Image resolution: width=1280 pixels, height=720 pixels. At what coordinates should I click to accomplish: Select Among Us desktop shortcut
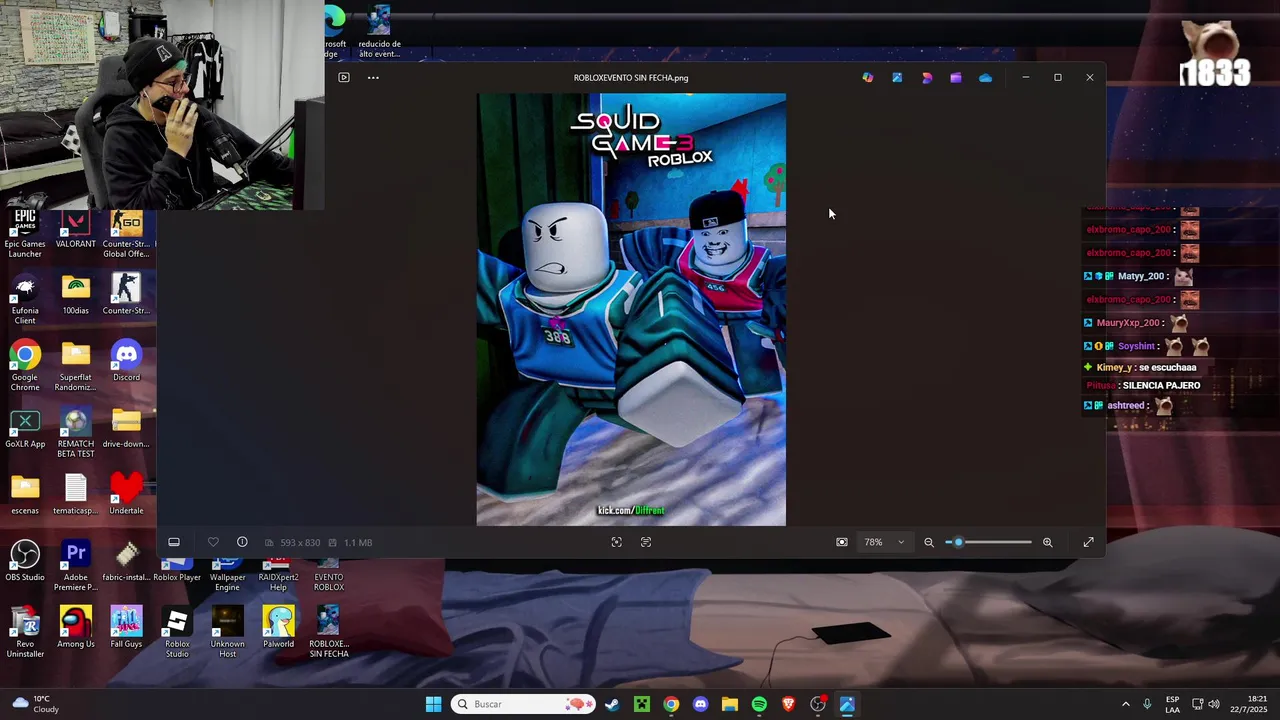click(76, 629)
